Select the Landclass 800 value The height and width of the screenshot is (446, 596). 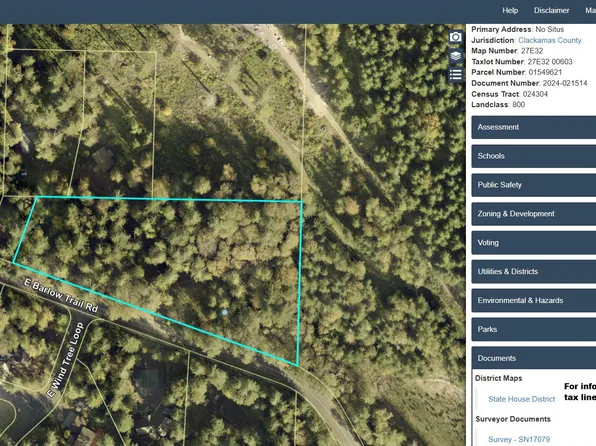coord(518,105)
